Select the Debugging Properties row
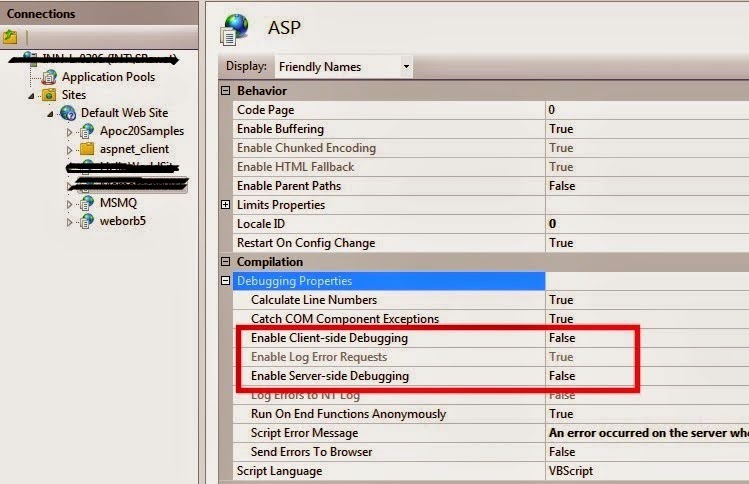The image size is (749, 484). (x=389, y=281)
